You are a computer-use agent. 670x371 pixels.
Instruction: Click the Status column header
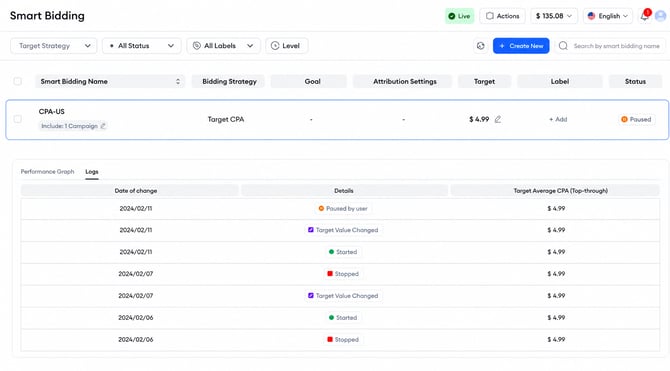tap(635, 81)
